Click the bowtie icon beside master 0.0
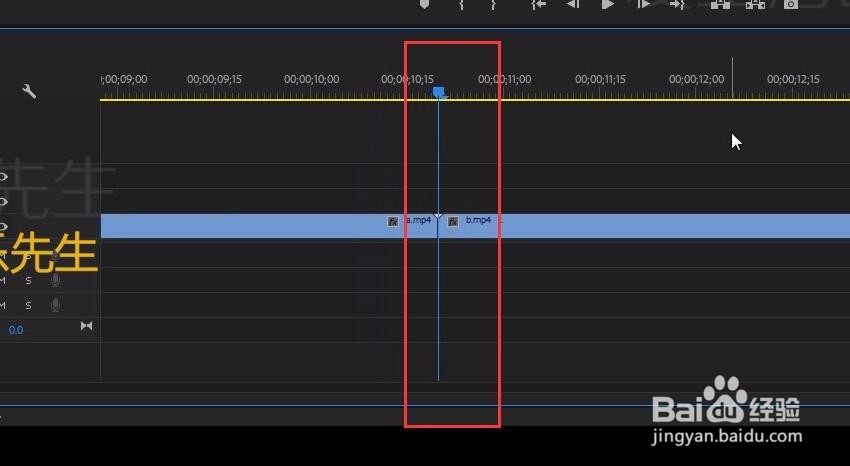850x466 pixels. [x=86, y=326]
